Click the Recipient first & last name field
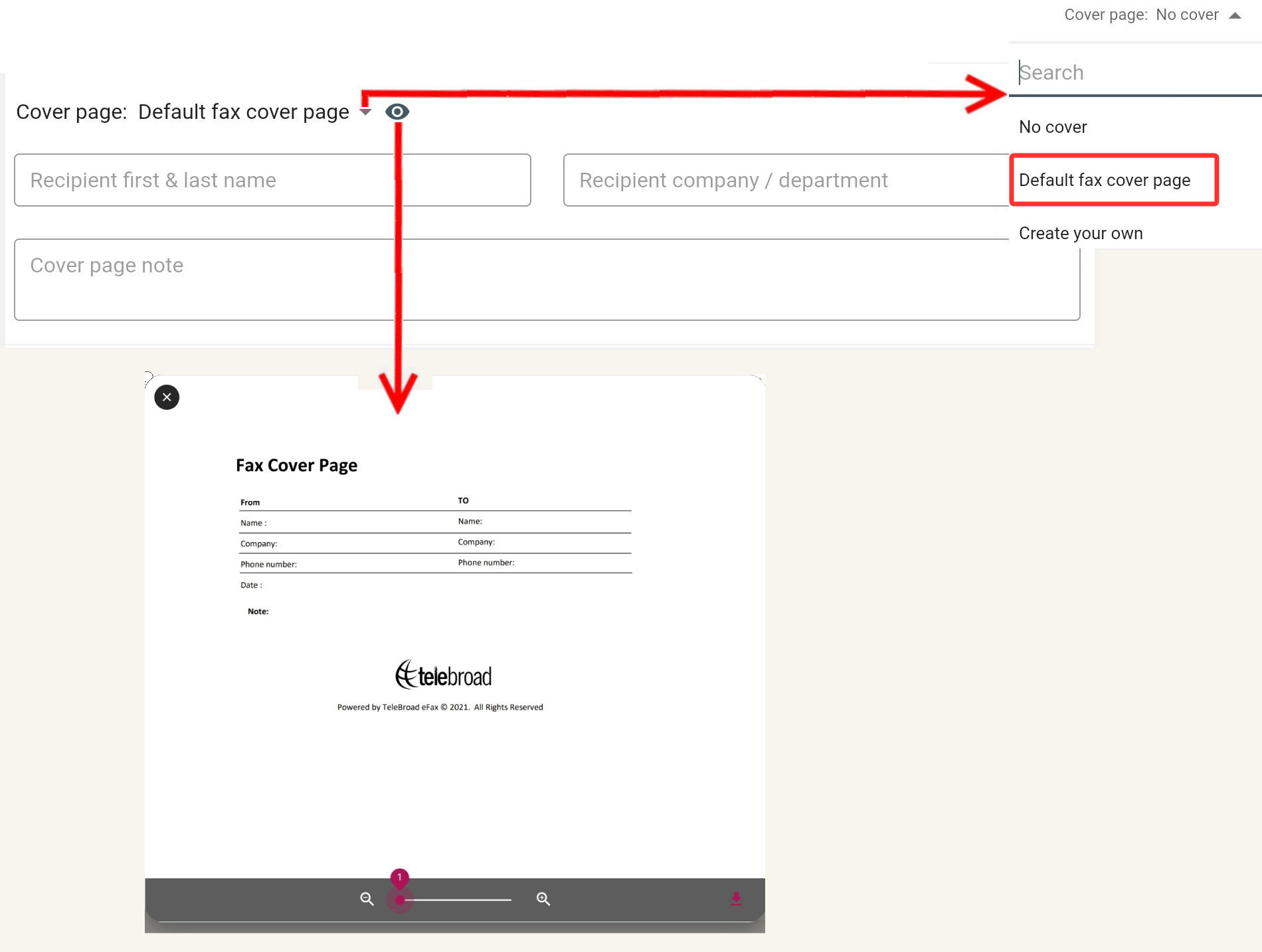The height and width of the screenshot is (952, 1262). (x=272, y=180)
